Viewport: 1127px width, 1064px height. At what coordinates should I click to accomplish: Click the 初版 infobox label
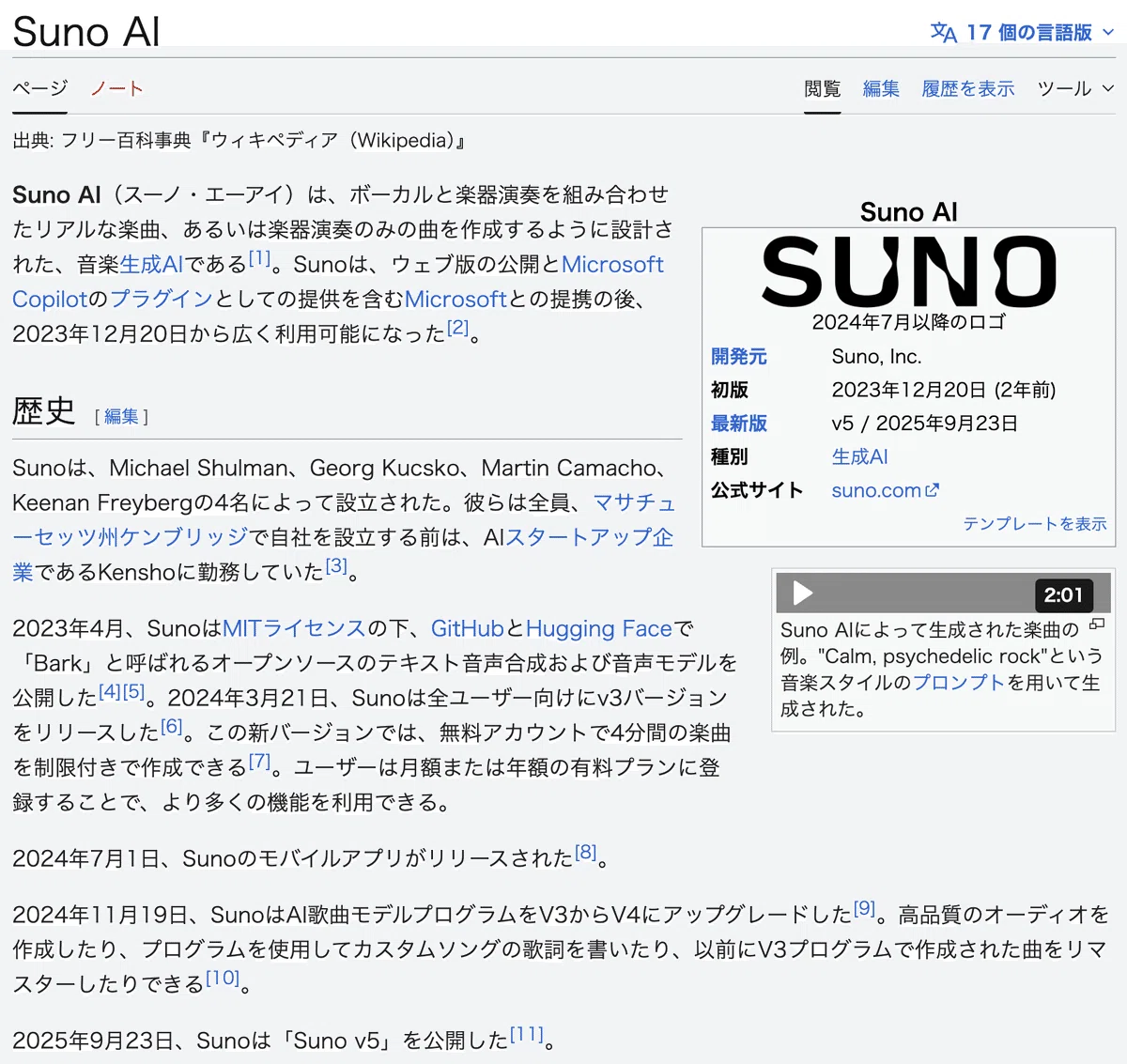(x=730, y=390)
